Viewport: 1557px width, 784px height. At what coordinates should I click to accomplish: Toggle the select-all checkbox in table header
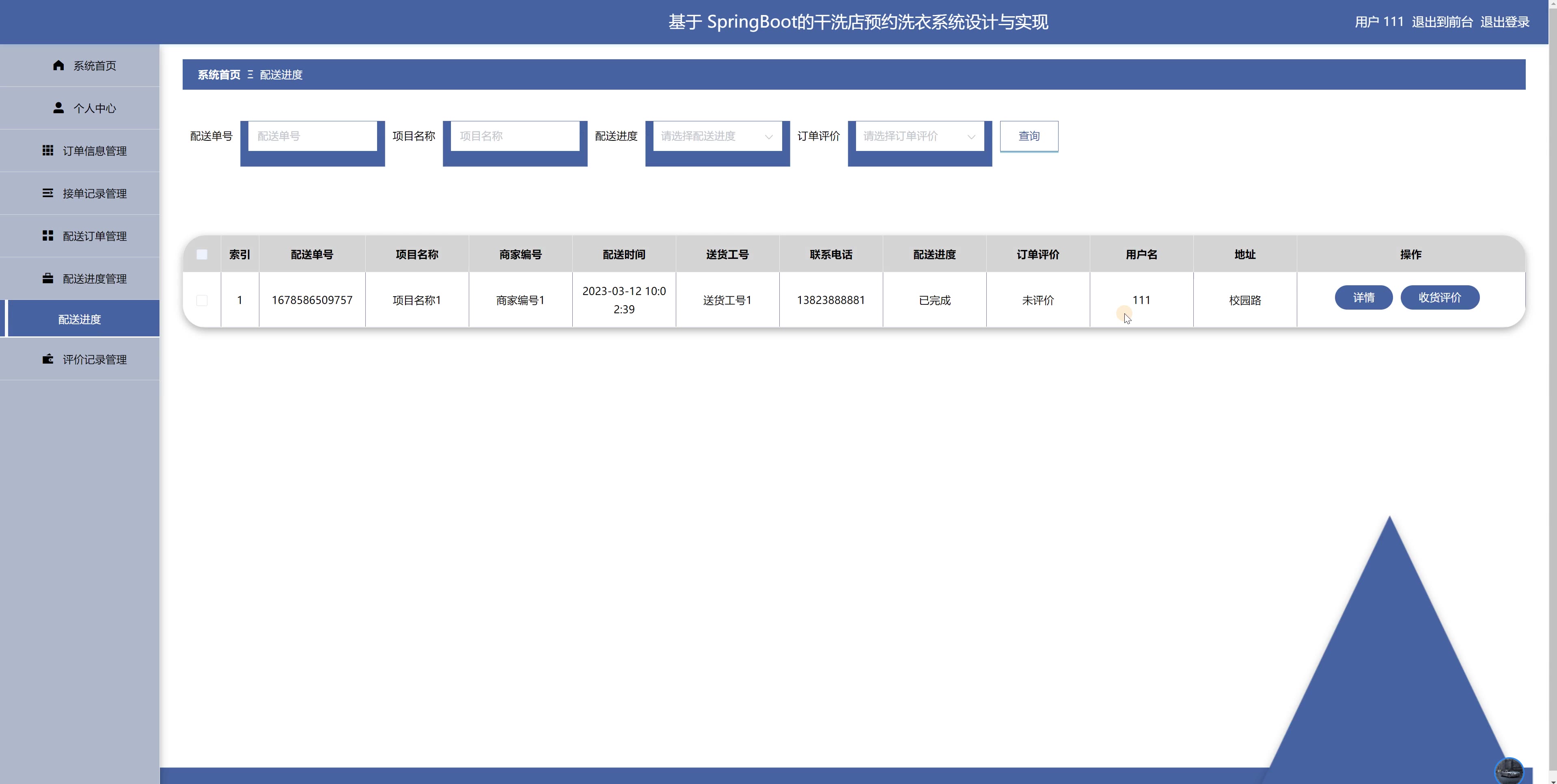pyautogui.click(x=202, y=254)
